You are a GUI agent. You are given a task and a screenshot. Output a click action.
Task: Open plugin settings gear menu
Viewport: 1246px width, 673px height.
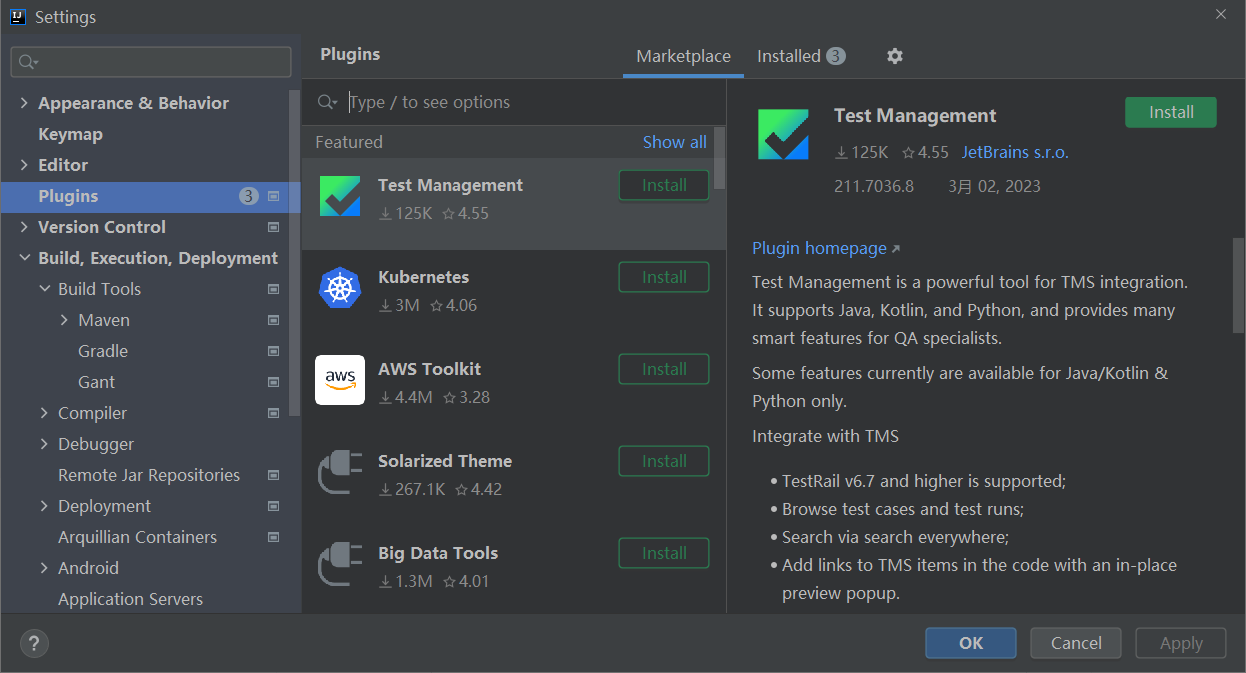pos(895,56)
